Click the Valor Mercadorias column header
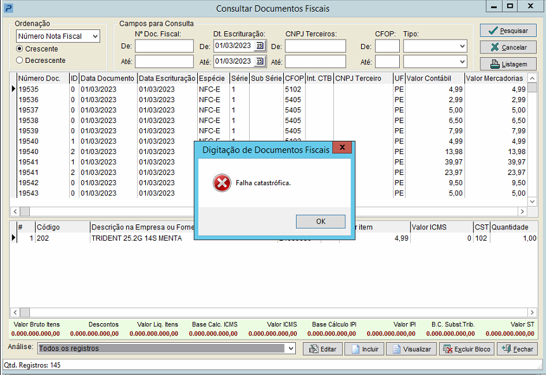Image resolution: width=546 pixels, height=375 pixels. pyautogui.click(x=496, y=78)
